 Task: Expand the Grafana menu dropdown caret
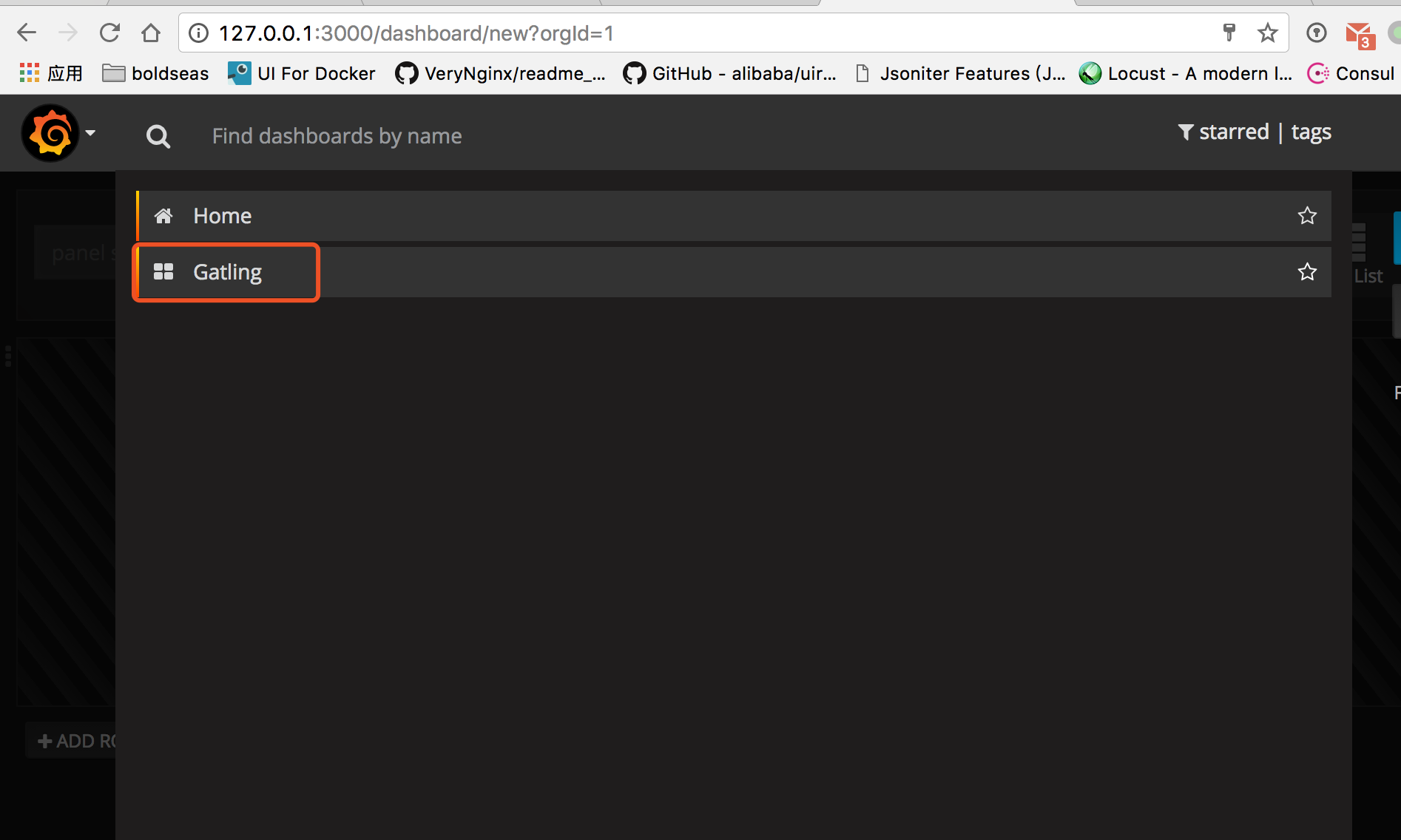click(90, 133)
